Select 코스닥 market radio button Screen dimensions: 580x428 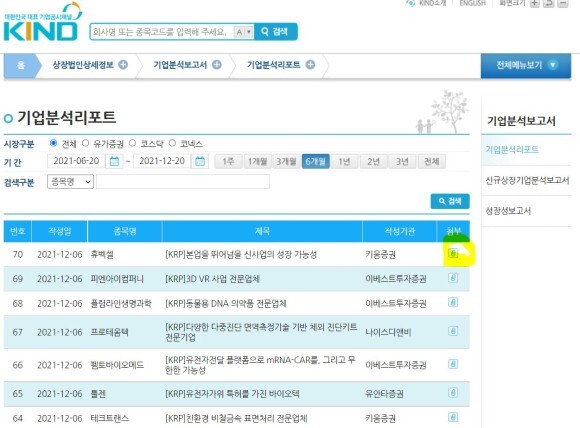click(132, 143)
